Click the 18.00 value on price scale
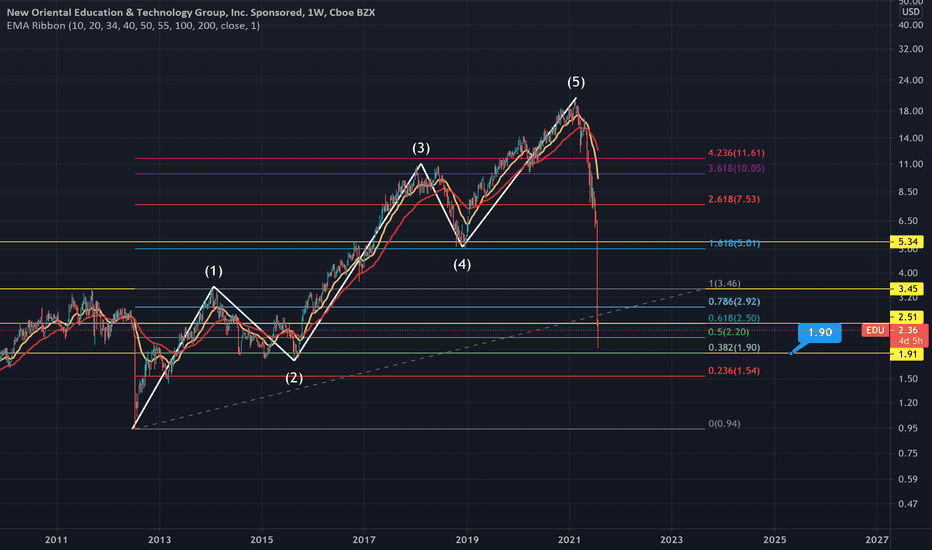Viewport: 932px width, 550px height. coord(911,111)
